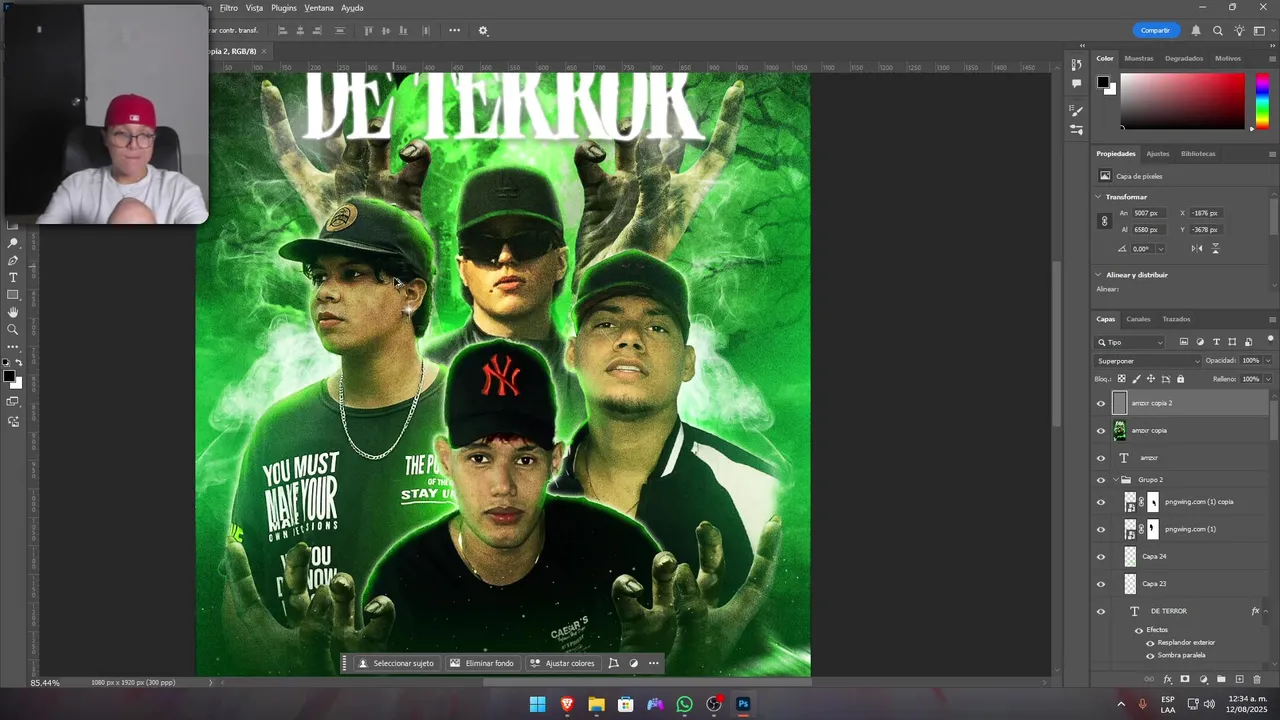The image size is (1280, 720).
Task: Open the options bar settings gear
Action: coord(483,31)
